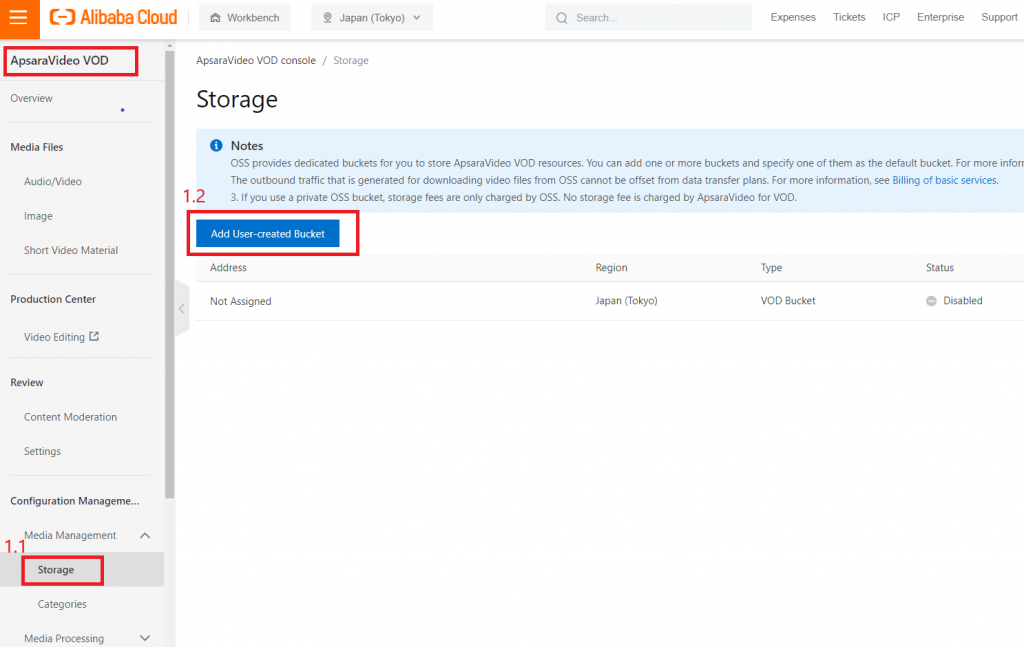Open Billing of basic services link

pos(944,180)
